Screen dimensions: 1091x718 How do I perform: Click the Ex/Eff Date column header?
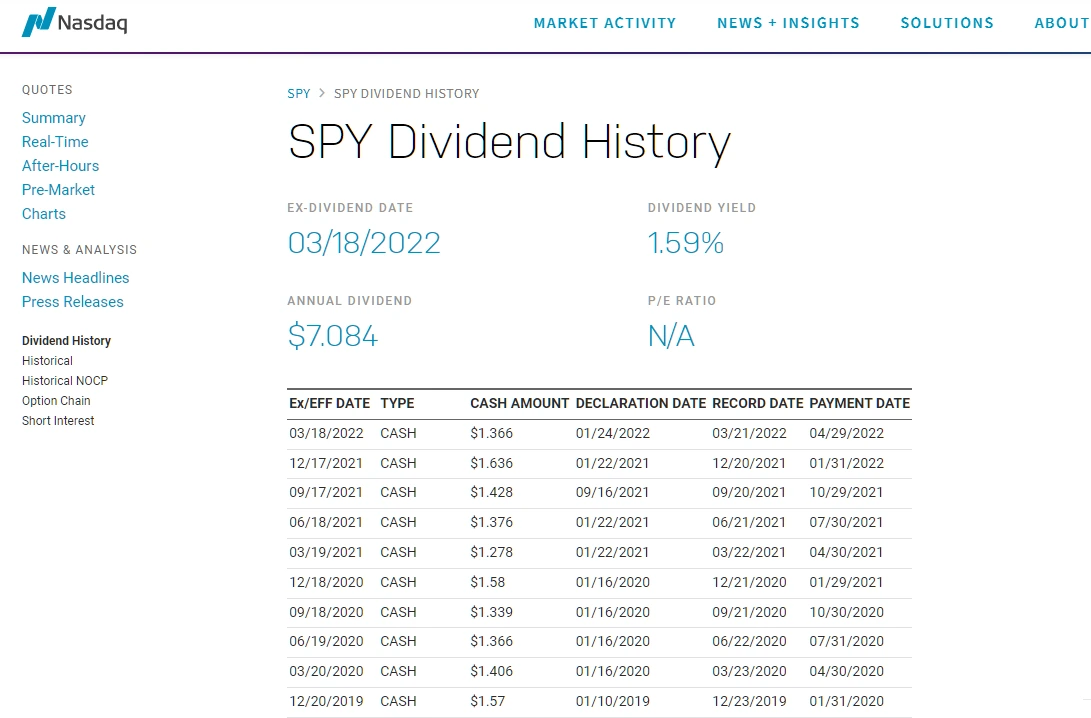(330, 404)
